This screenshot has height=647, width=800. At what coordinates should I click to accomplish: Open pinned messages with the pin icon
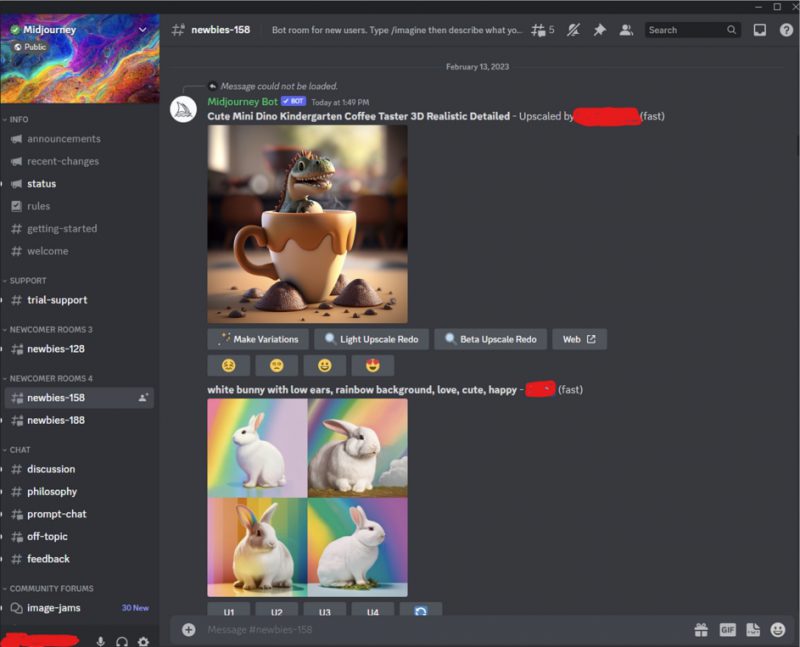[x=599, y=30]
